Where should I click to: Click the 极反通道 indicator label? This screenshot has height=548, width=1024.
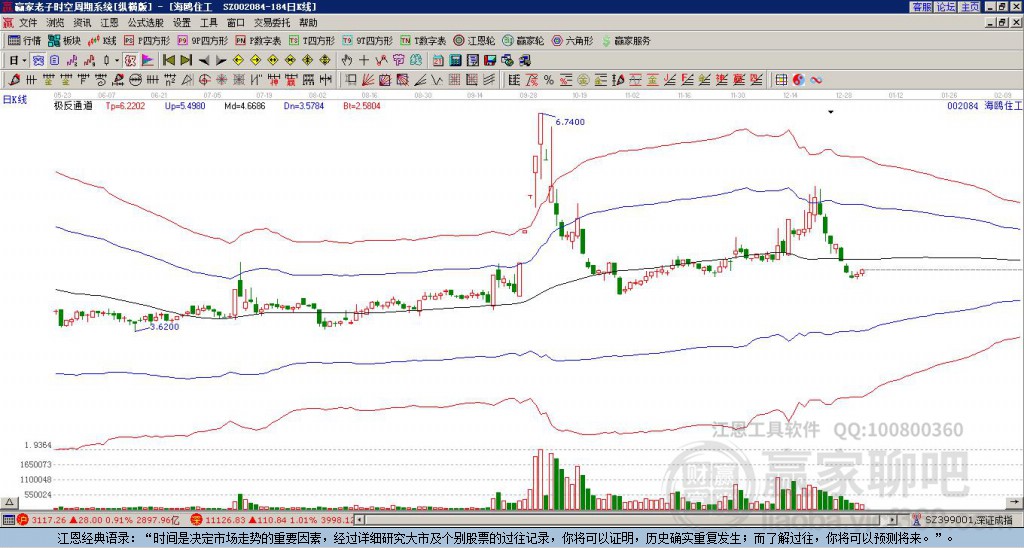point(73,105)
